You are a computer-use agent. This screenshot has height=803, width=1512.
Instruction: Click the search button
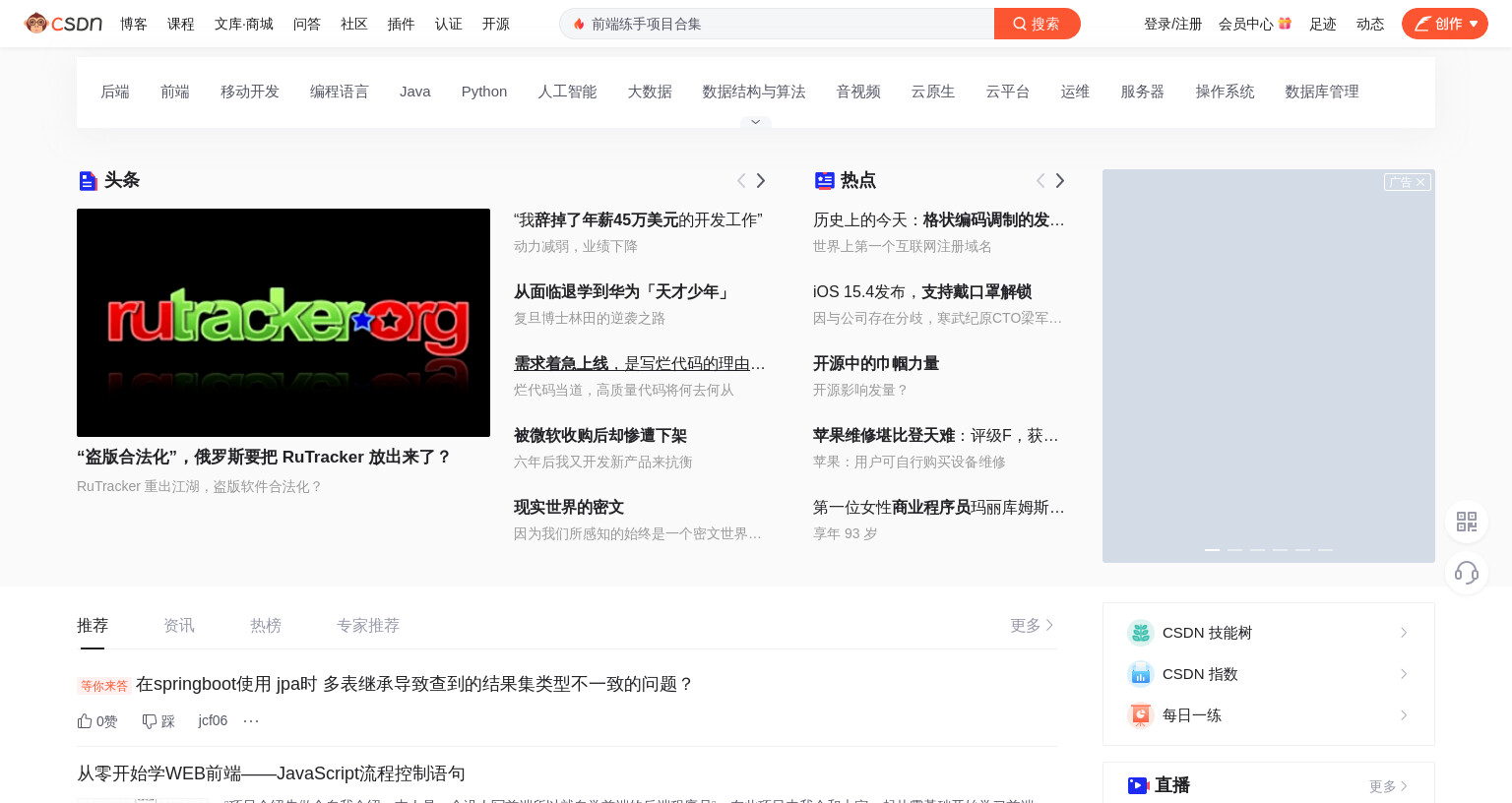point(1038,24)
